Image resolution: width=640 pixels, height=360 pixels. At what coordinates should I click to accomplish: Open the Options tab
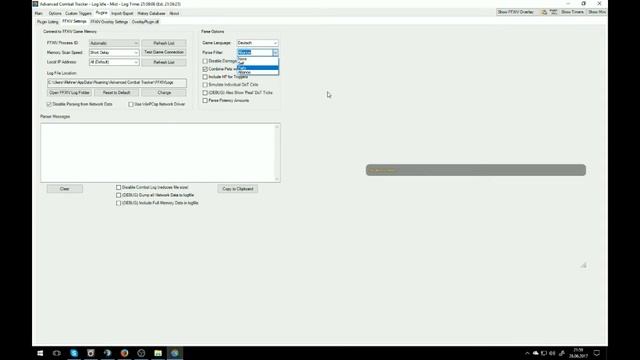[x=55, y=13]
